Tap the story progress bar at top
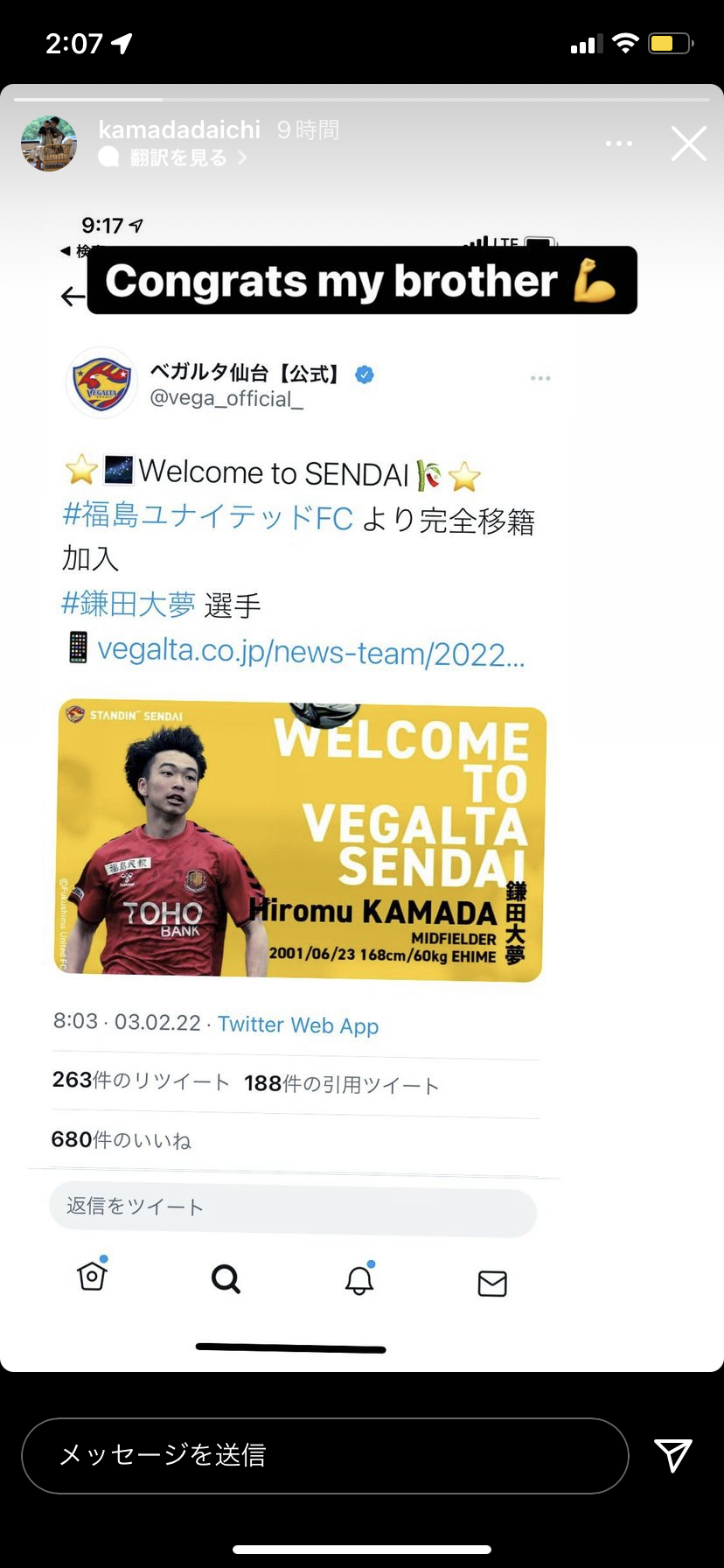The height and width of the screenshot is (1568, 724). 361,100
